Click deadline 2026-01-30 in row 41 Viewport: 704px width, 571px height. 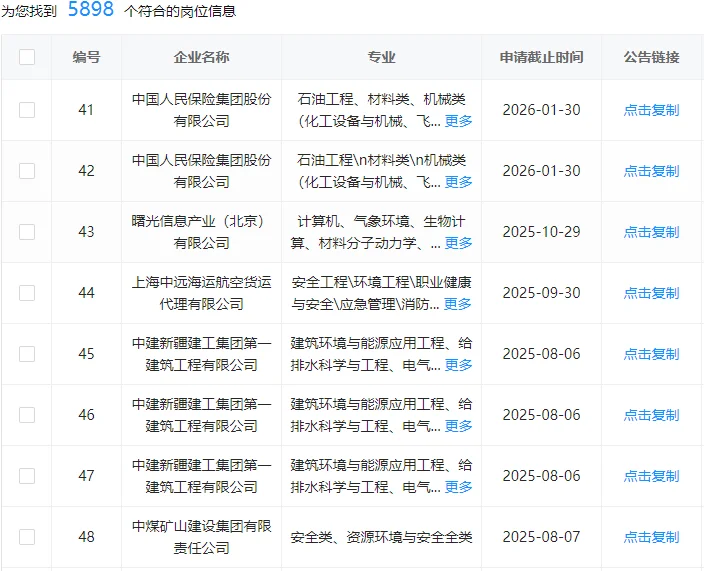(x=541, y=110)
